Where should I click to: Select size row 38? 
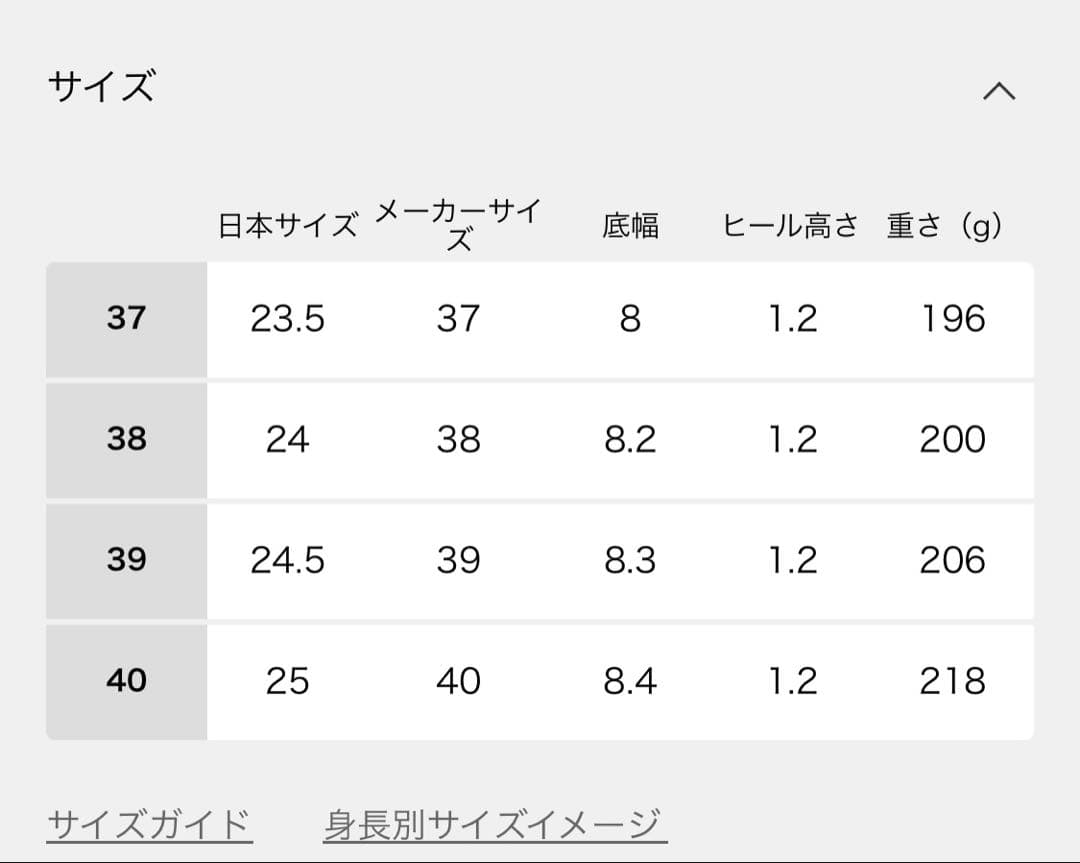point(124,439)
